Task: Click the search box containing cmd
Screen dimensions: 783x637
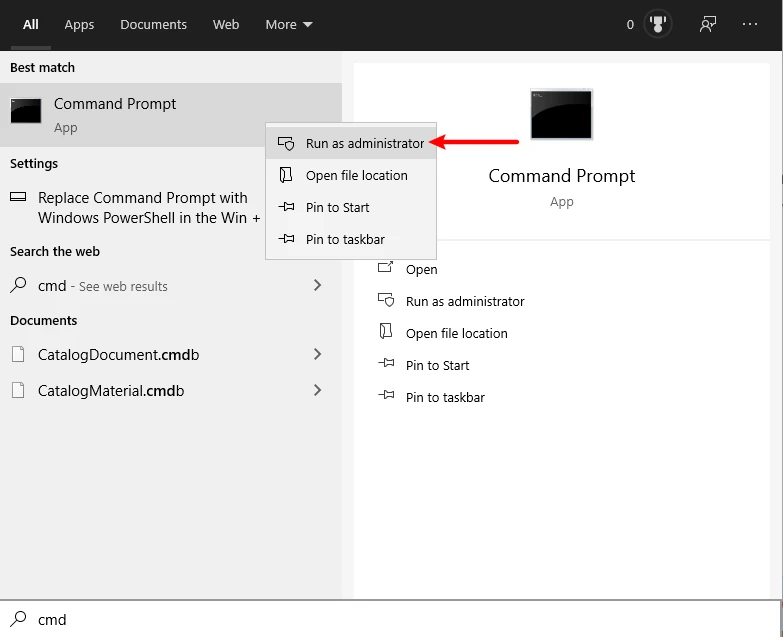Action: [391, 619]
